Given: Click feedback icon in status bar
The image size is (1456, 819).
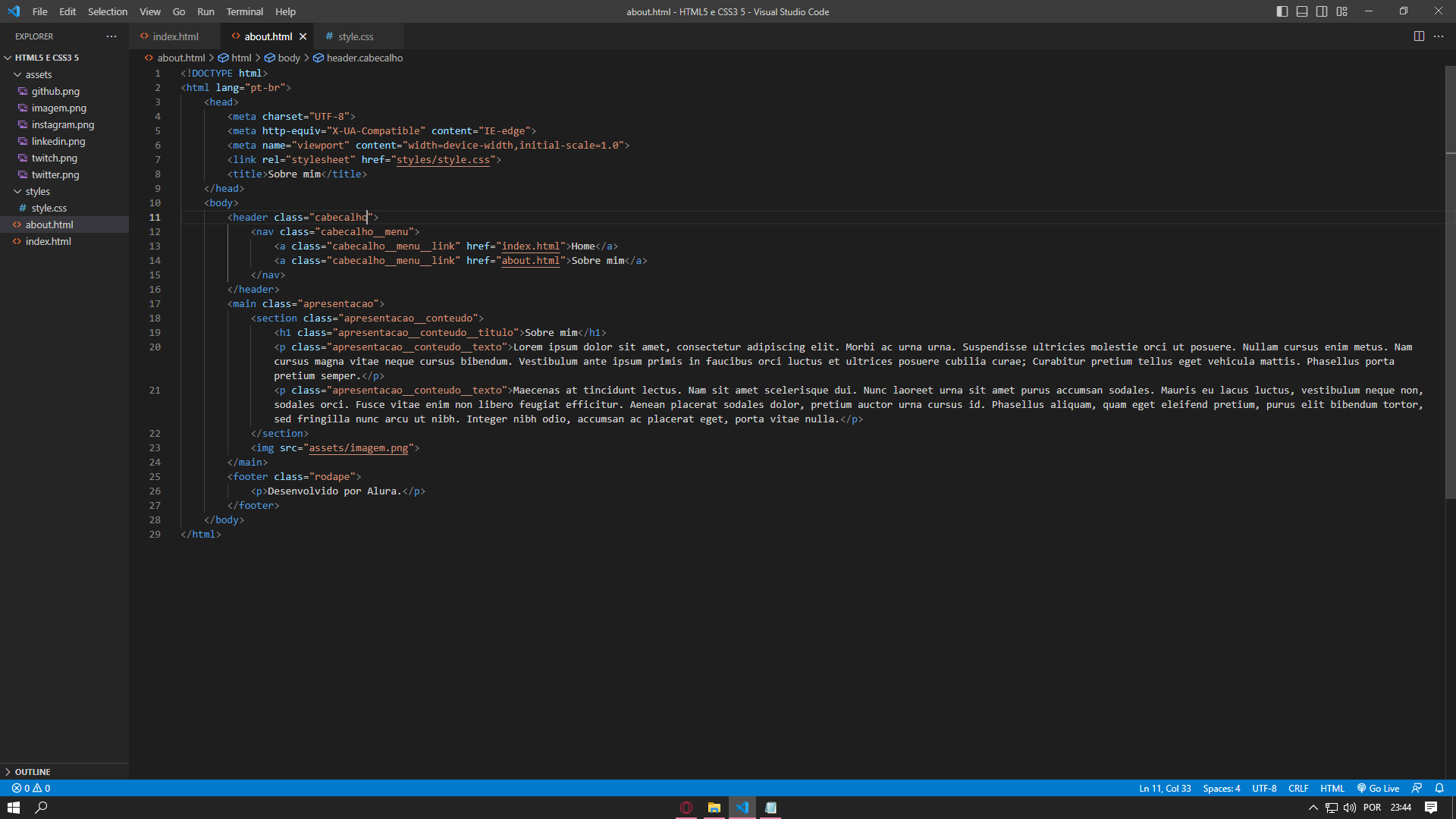Looking at the screenshot, I should 1417,788.
